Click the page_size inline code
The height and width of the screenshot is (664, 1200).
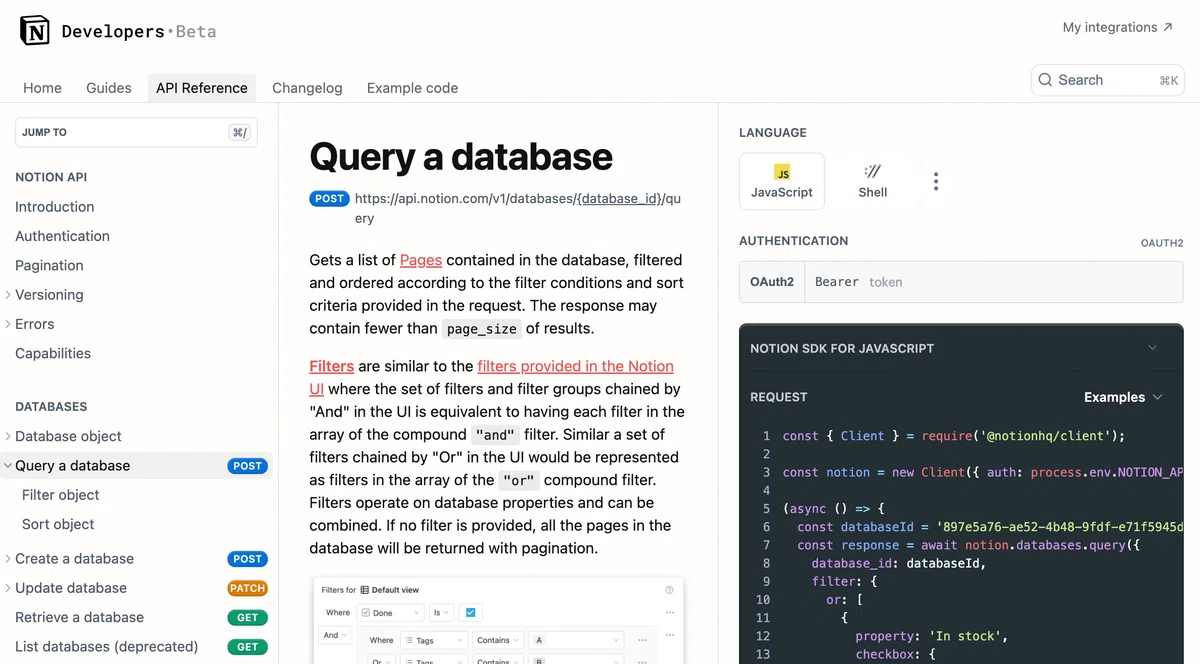coord(482,328)
